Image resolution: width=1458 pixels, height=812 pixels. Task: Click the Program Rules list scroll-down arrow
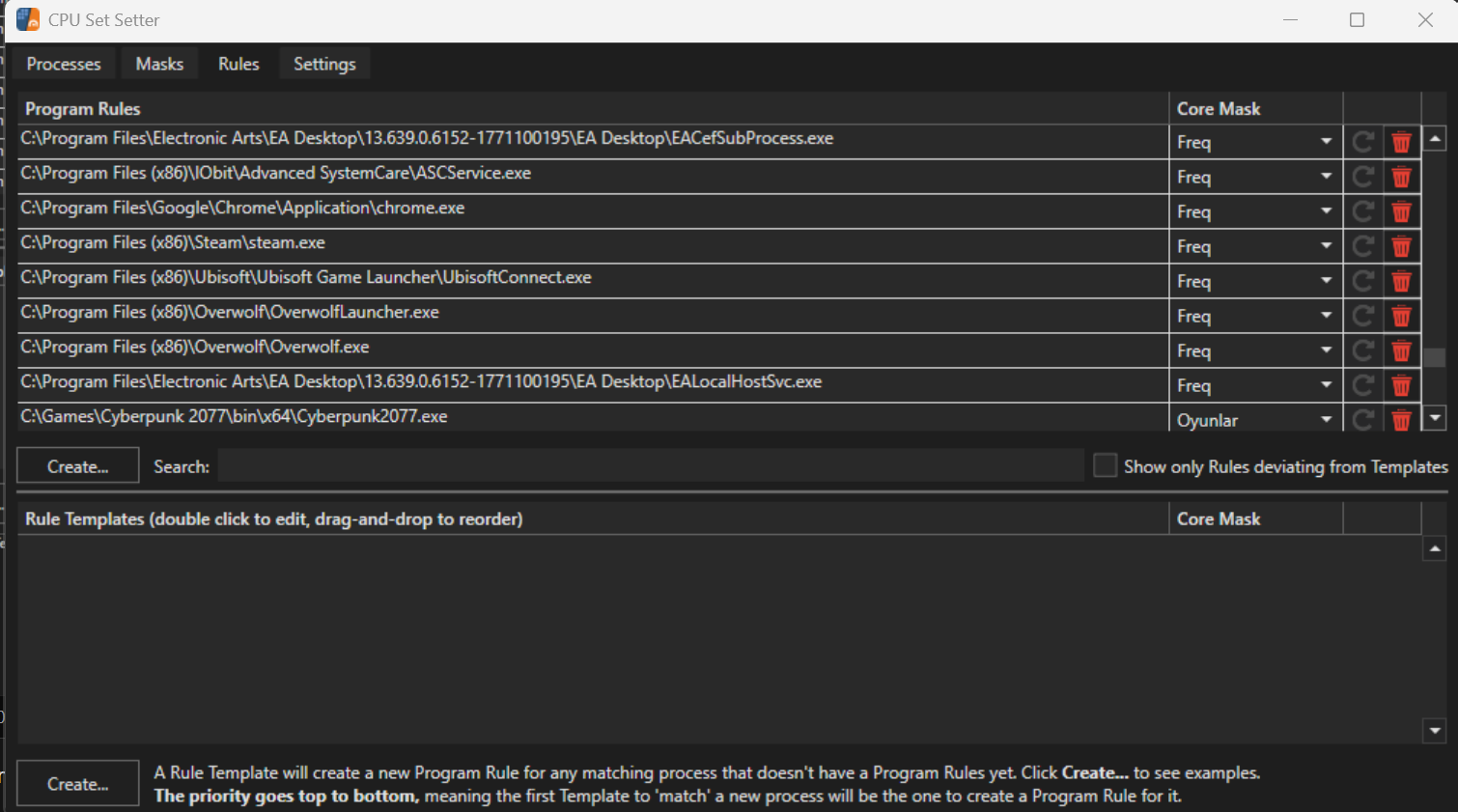[1435, 418]
